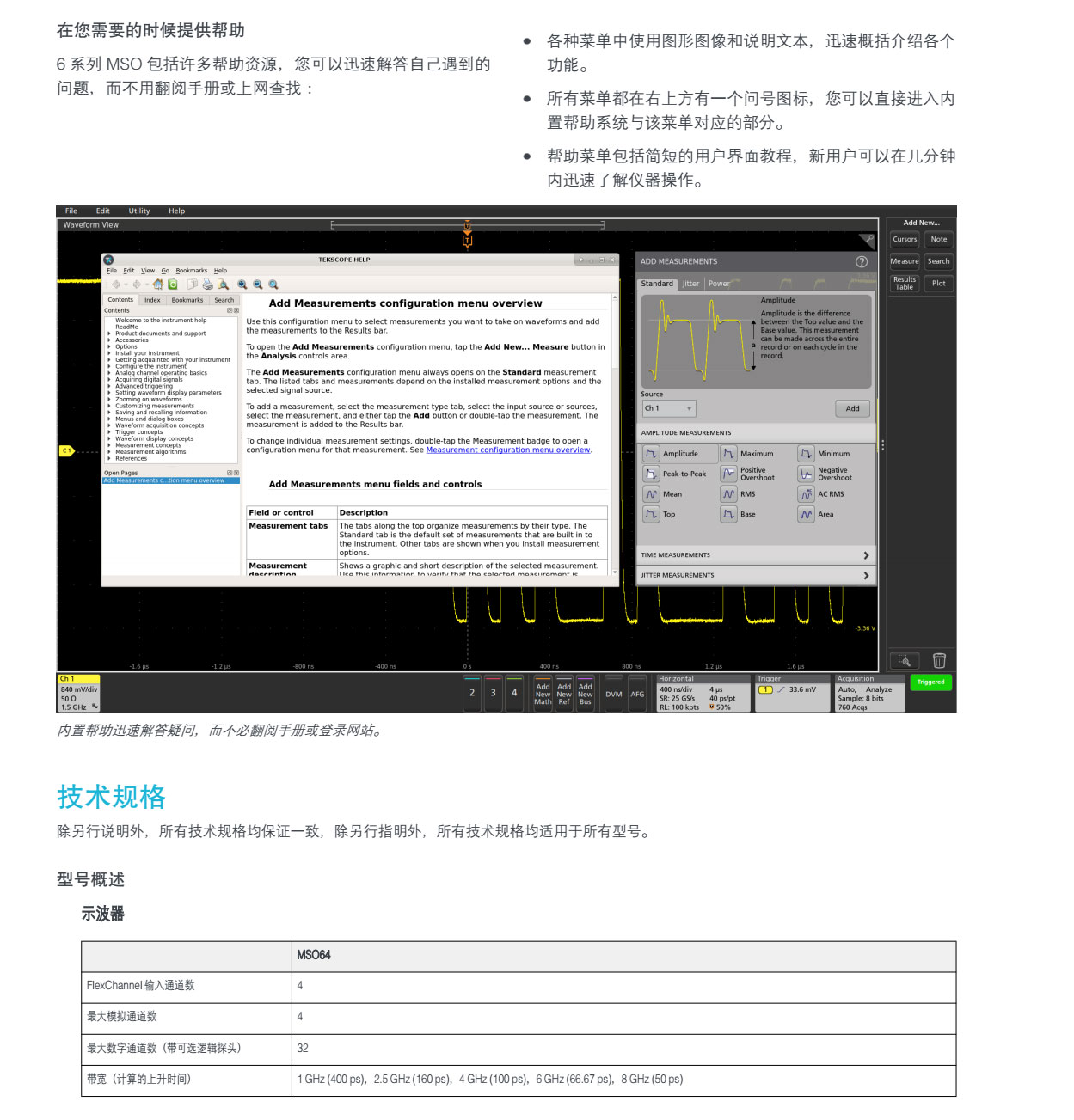Select the Peak-to-Peak measurement icon
This screenshot has width=1074, height=1120.
651,474
